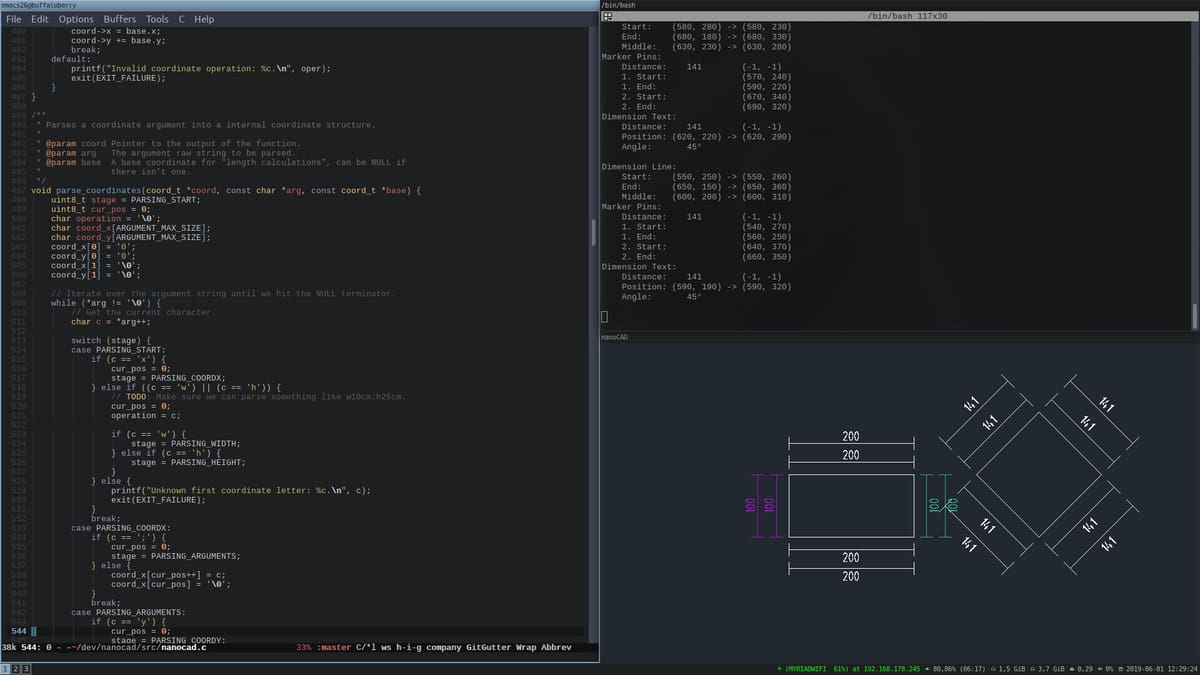Open the Help menu in Emacs
The width and height of the screenshot is (1200, 675).
(204, 19)
